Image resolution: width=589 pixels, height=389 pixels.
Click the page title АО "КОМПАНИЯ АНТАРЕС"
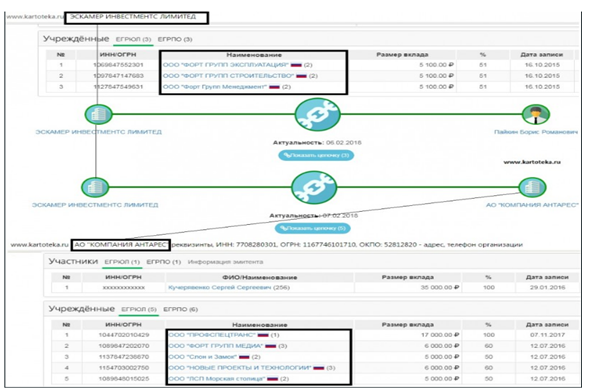121,245
